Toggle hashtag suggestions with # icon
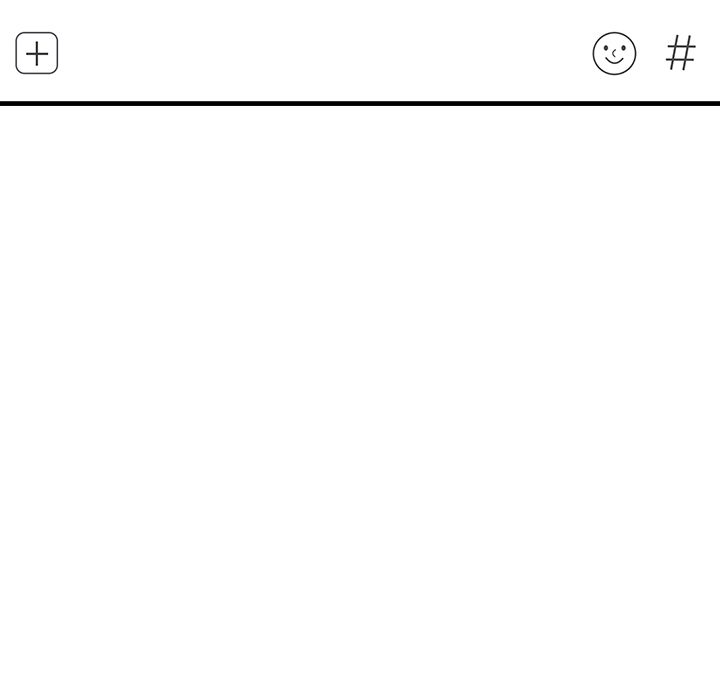Screen dimensions: 720x700 click(681, 53)
